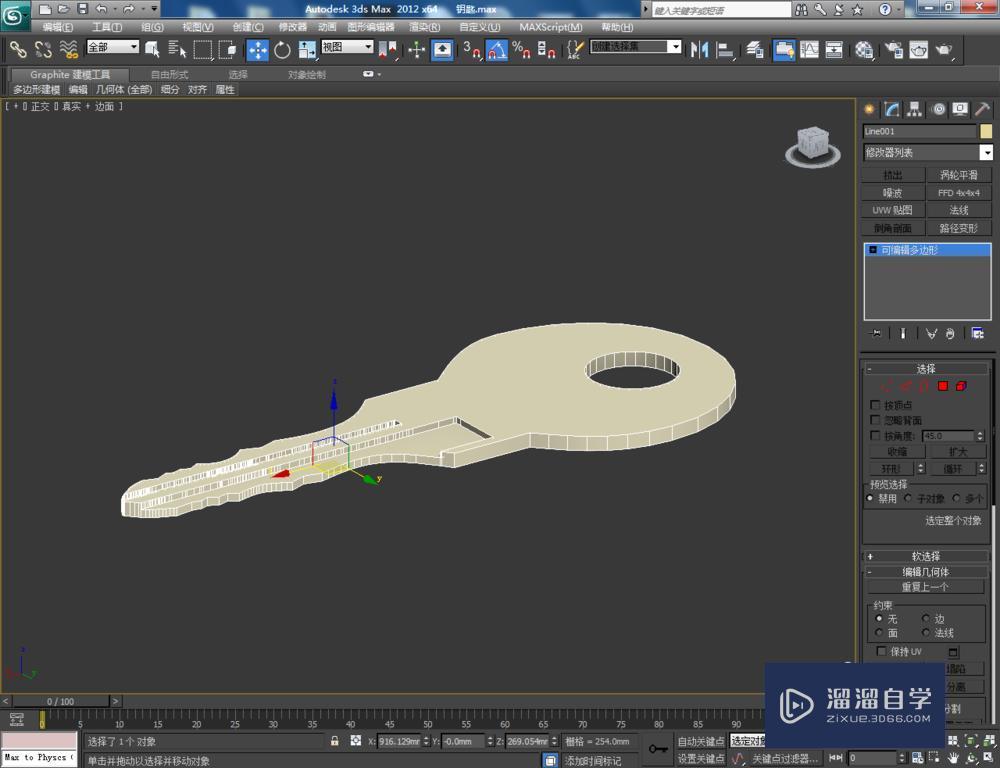
Task: Click the 收缩 selection button
Action: click(897, 452)
